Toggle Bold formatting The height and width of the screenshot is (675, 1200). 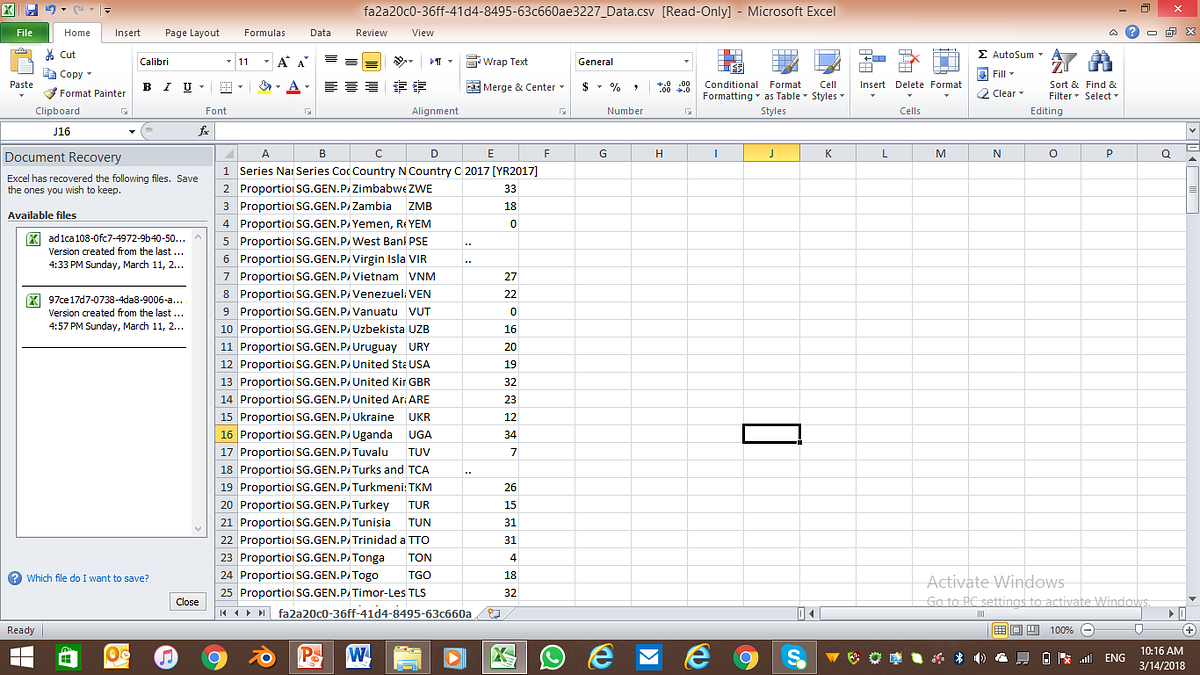pyautogui.click(x=147, y=87)
